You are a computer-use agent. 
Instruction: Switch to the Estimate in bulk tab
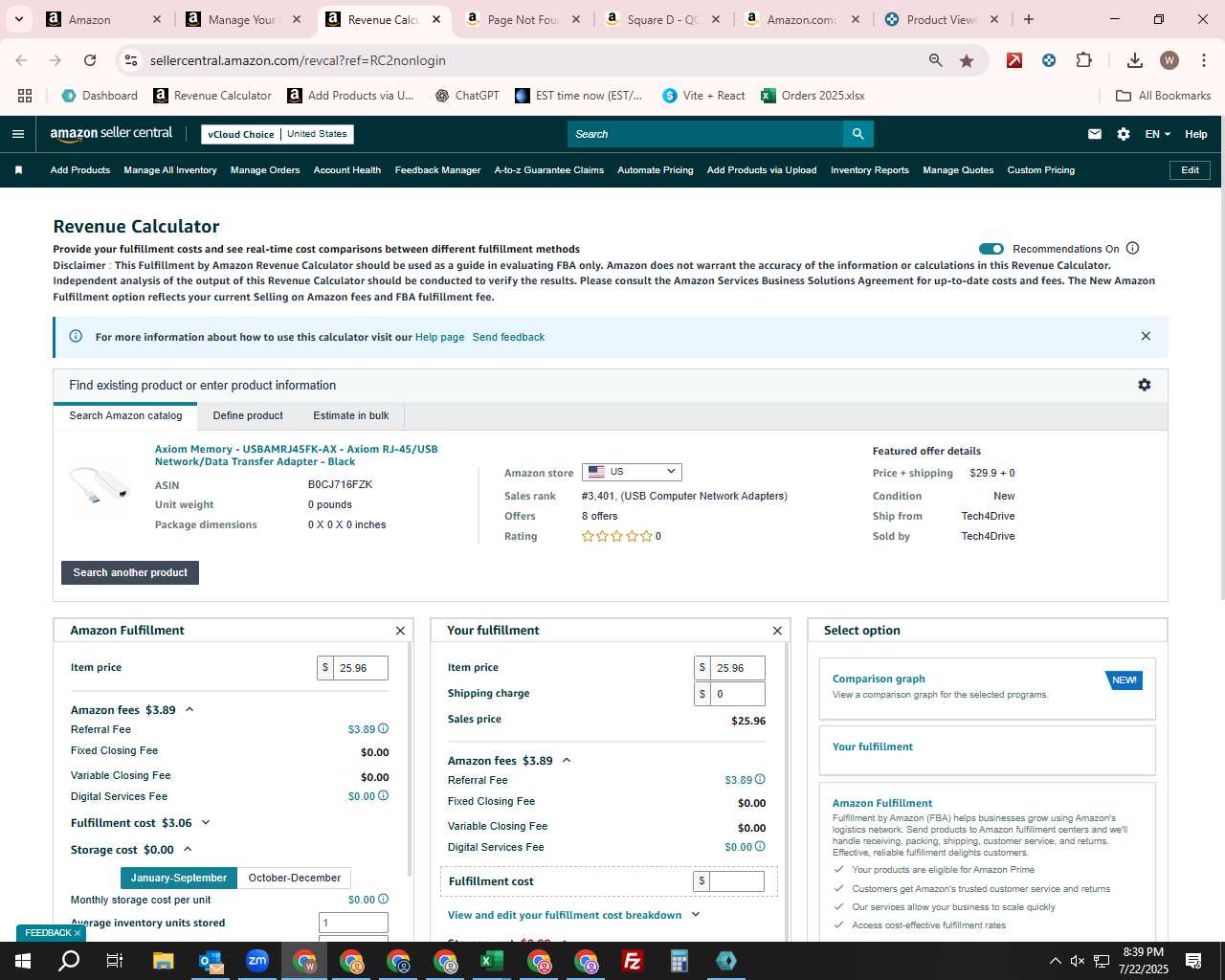[351, 415]
